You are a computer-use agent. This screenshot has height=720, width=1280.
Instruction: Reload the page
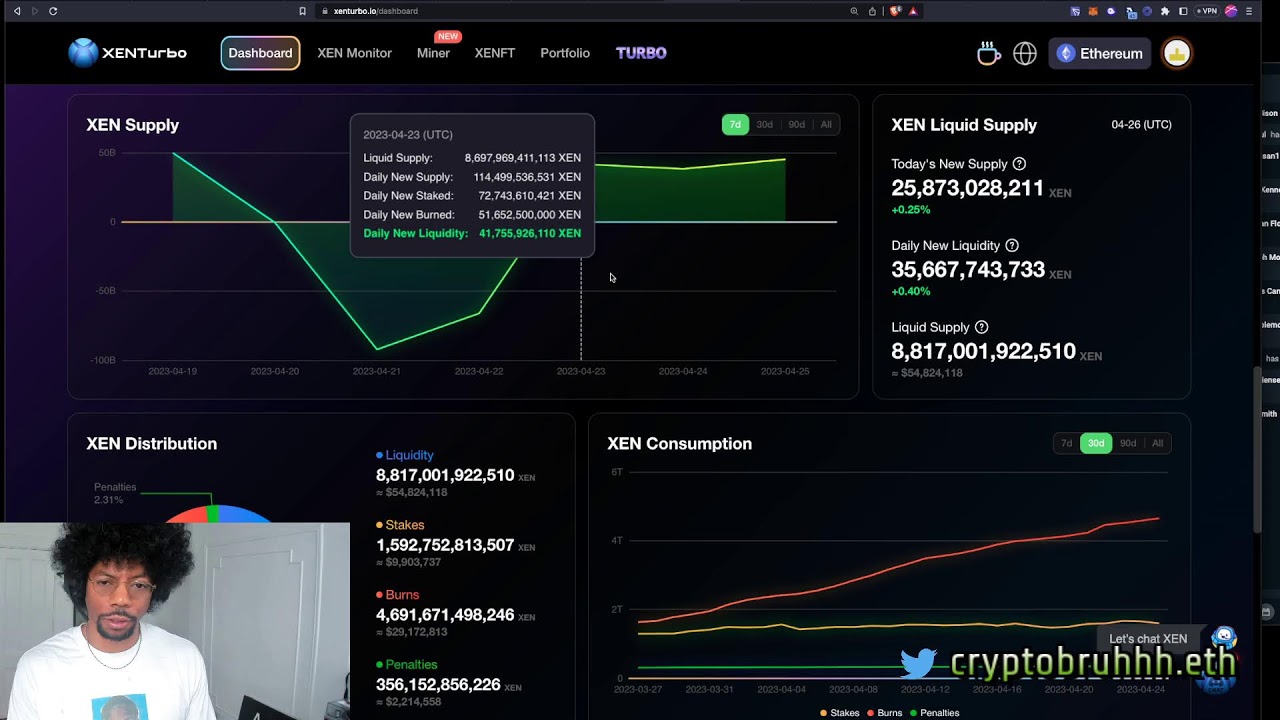click(x=53, y=11)
